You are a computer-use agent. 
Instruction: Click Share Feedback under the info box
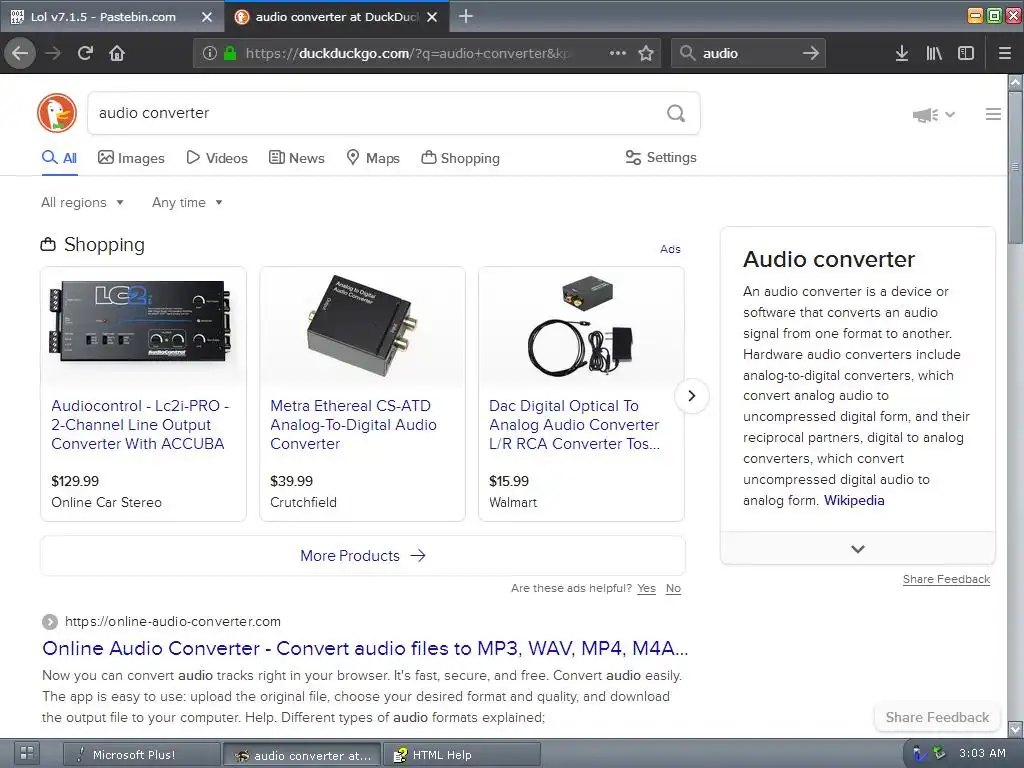click(x=946, y=579)
